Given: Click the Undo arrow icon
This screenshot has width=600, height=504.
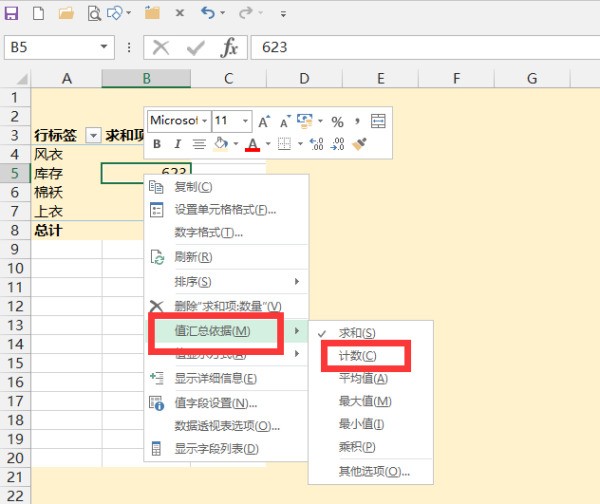Looking at the screenshot, I should pyautogui.click(x=207, y=13).
